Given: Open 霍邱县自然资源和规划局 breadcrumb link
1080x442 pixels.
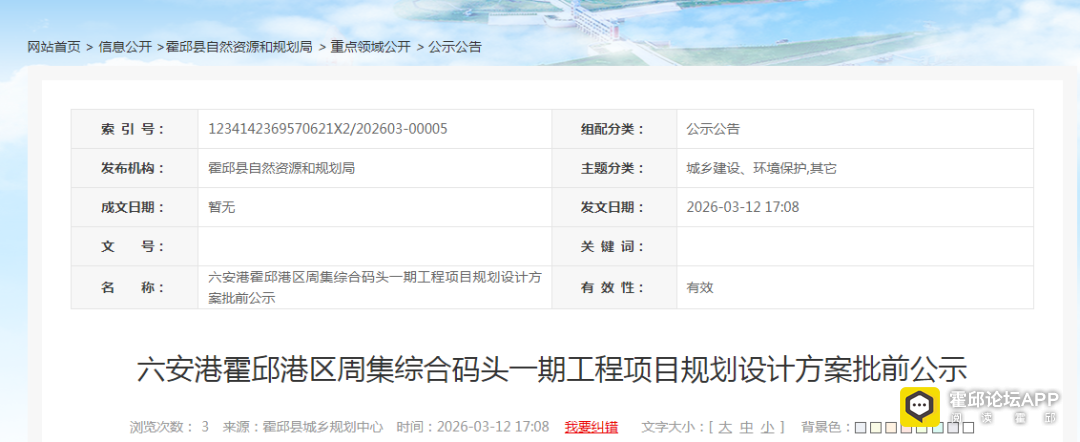Looking at the screenshot, I should click(x=239, y=47).
